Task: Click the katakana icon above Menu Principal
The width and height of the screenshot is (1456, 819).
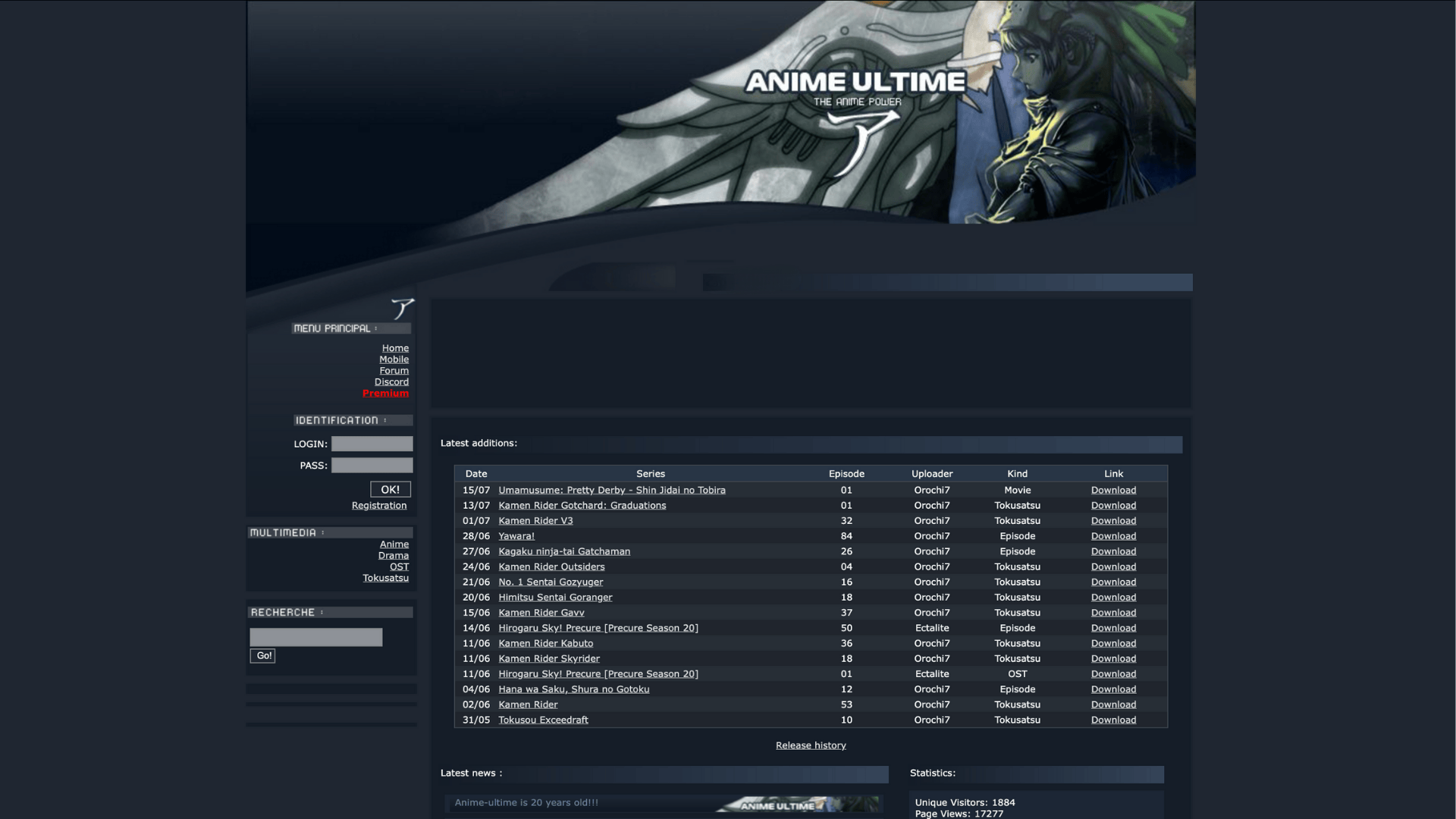Action: pyautogui.click(x=403, y=308)
